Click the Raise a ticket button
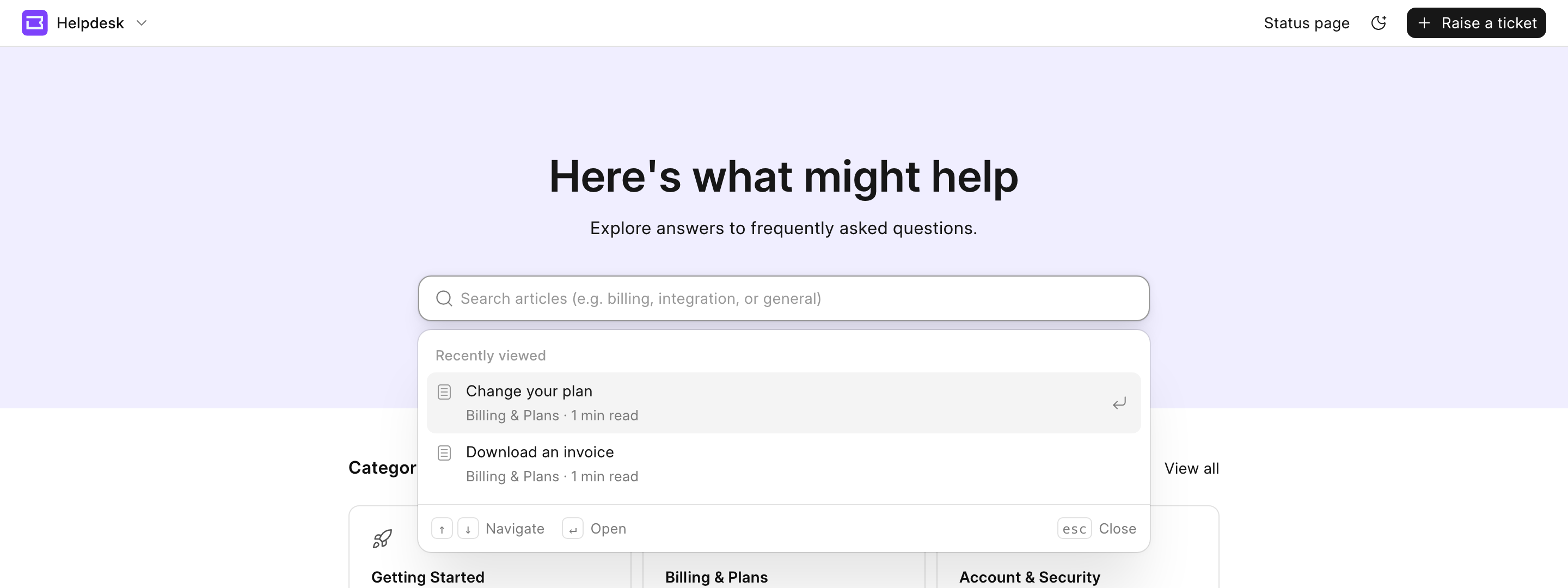Viewport: 1568px width, 588px height. click(x=1476, y=23)
